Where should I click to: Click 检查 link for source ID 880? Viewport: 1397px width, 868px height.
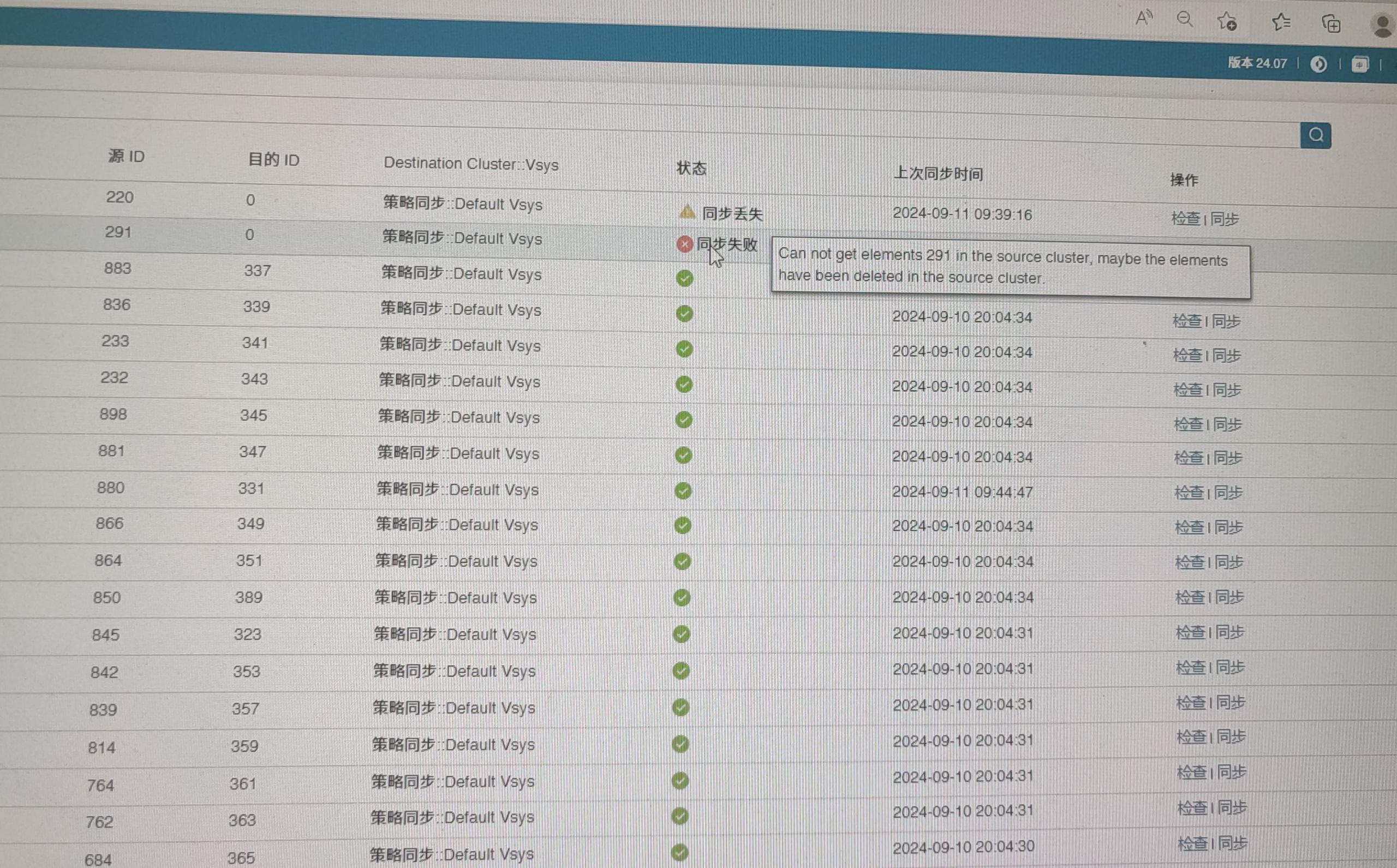click(1189, 493)
